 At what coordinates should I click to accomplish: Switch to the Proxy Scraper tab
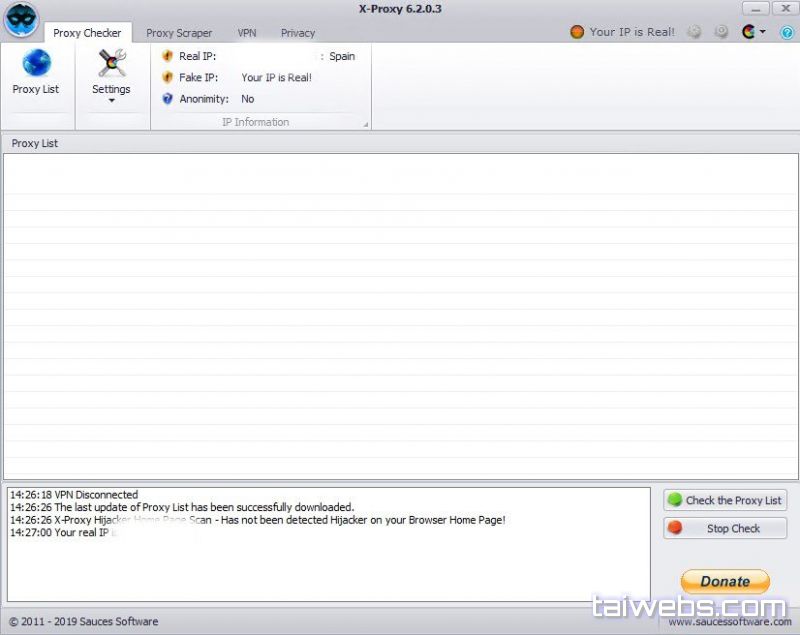179,33
